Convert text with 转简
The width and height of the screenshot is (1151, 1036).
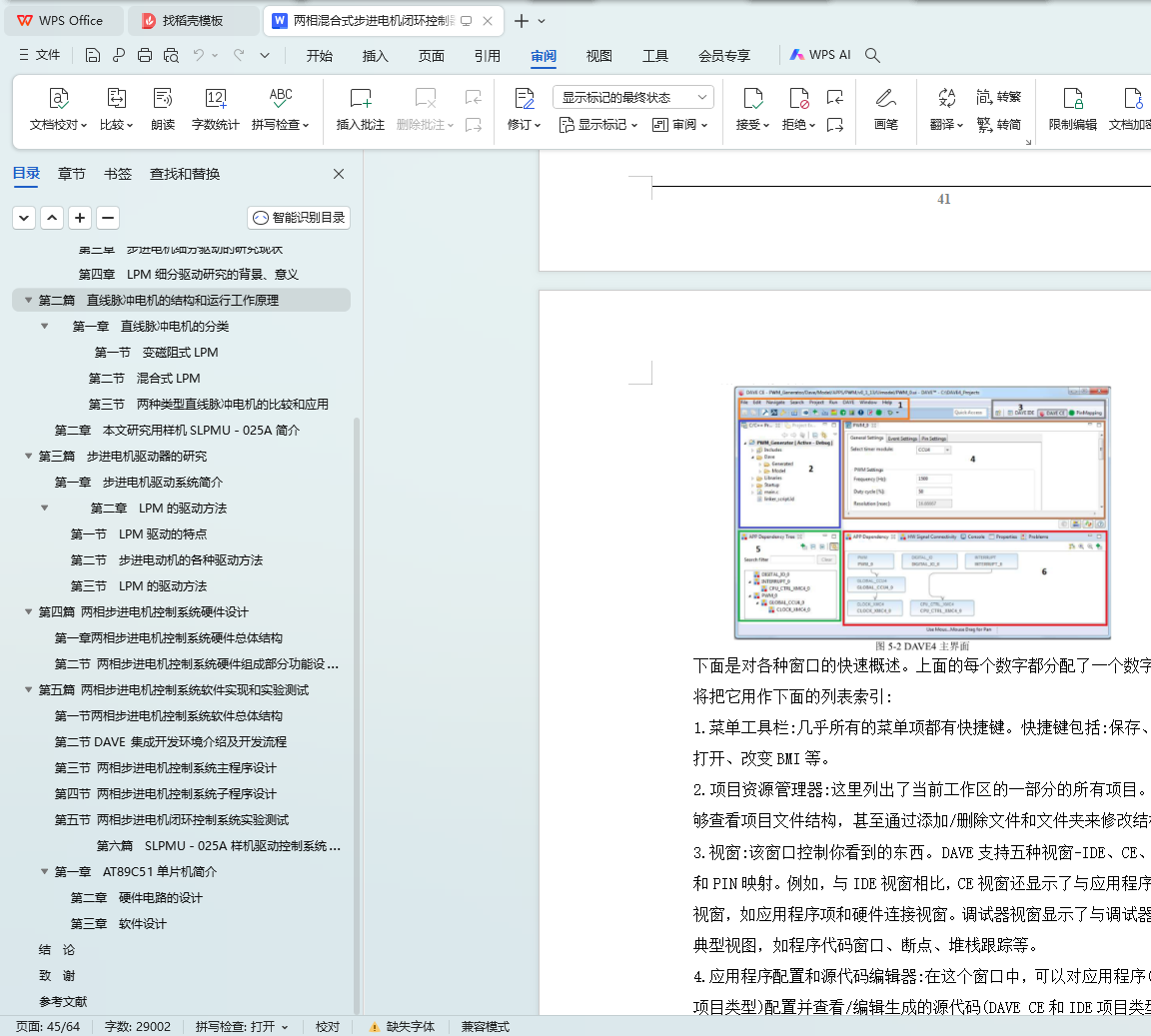tap(998, 125)
